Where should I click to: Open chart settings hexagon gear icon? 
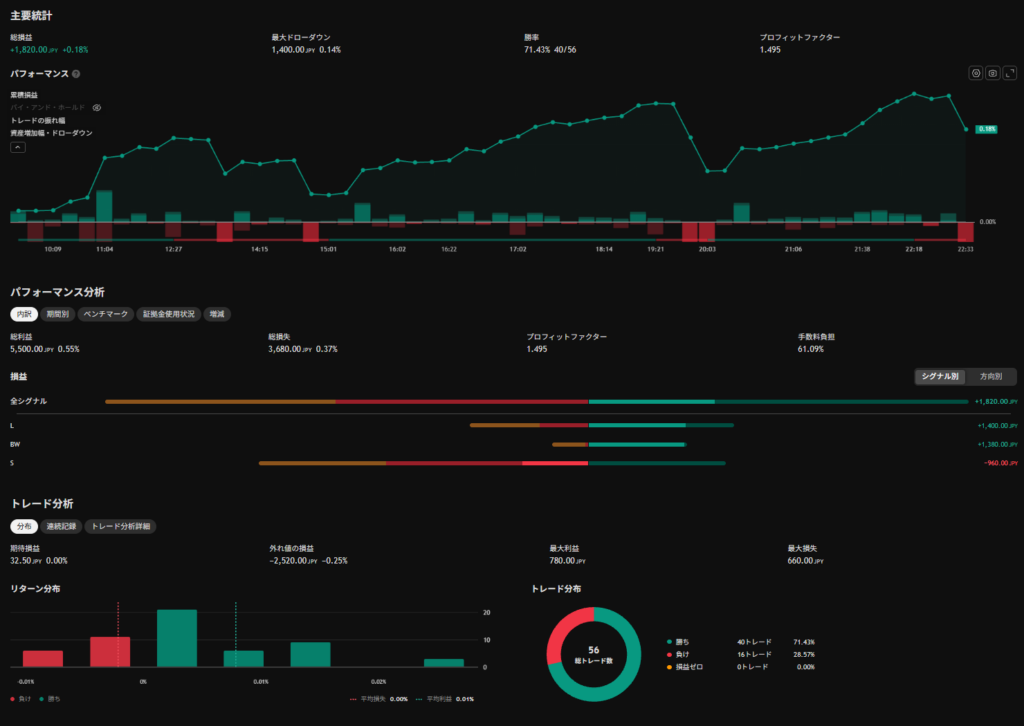(976, 73)
